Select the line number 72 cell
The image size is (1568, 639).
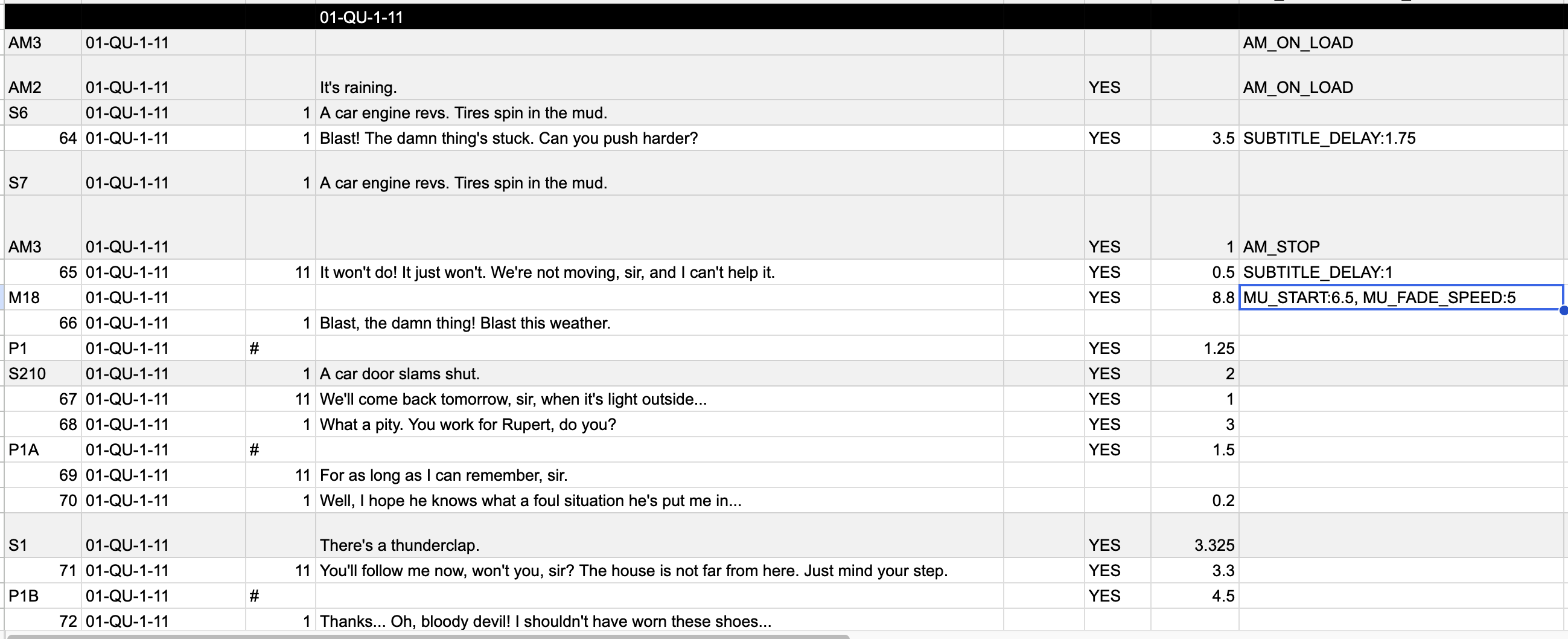[x=43, y=621]
